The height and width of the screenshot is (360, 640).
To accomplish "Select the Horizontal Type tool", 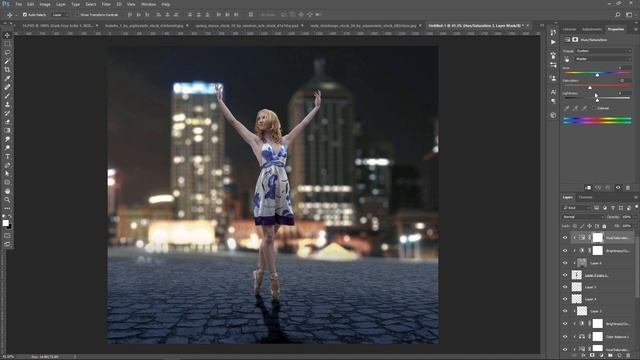I will click(x=7, y=156).
